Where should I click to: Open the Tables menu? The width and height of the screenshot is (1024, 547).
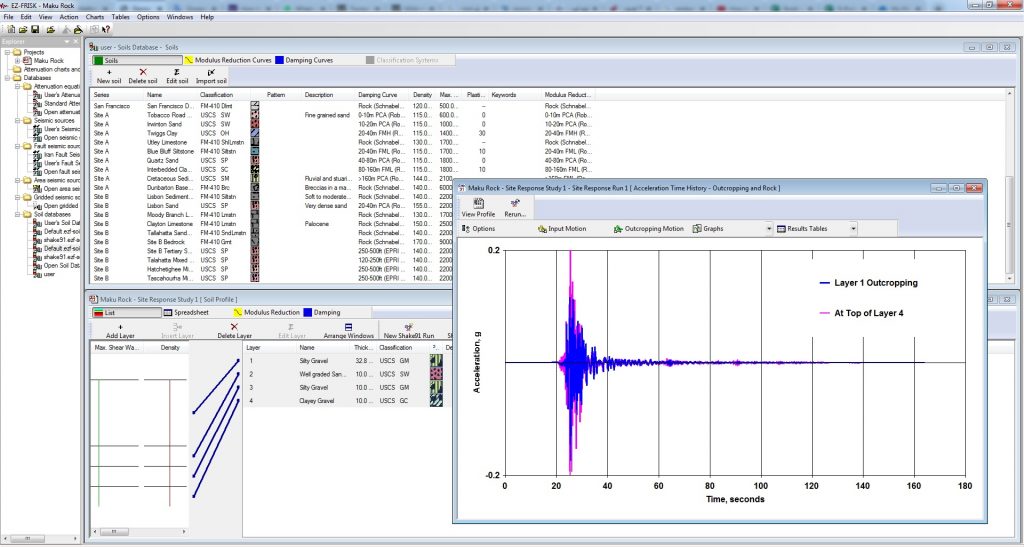tap(121, 17)
